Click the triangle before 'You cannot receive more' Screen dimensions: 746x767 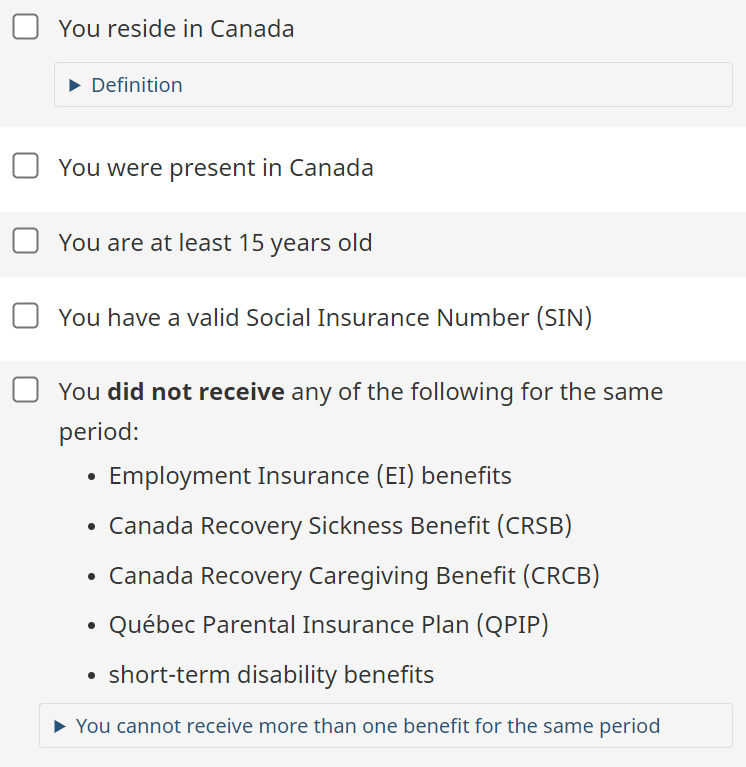[x=60, y=726]
